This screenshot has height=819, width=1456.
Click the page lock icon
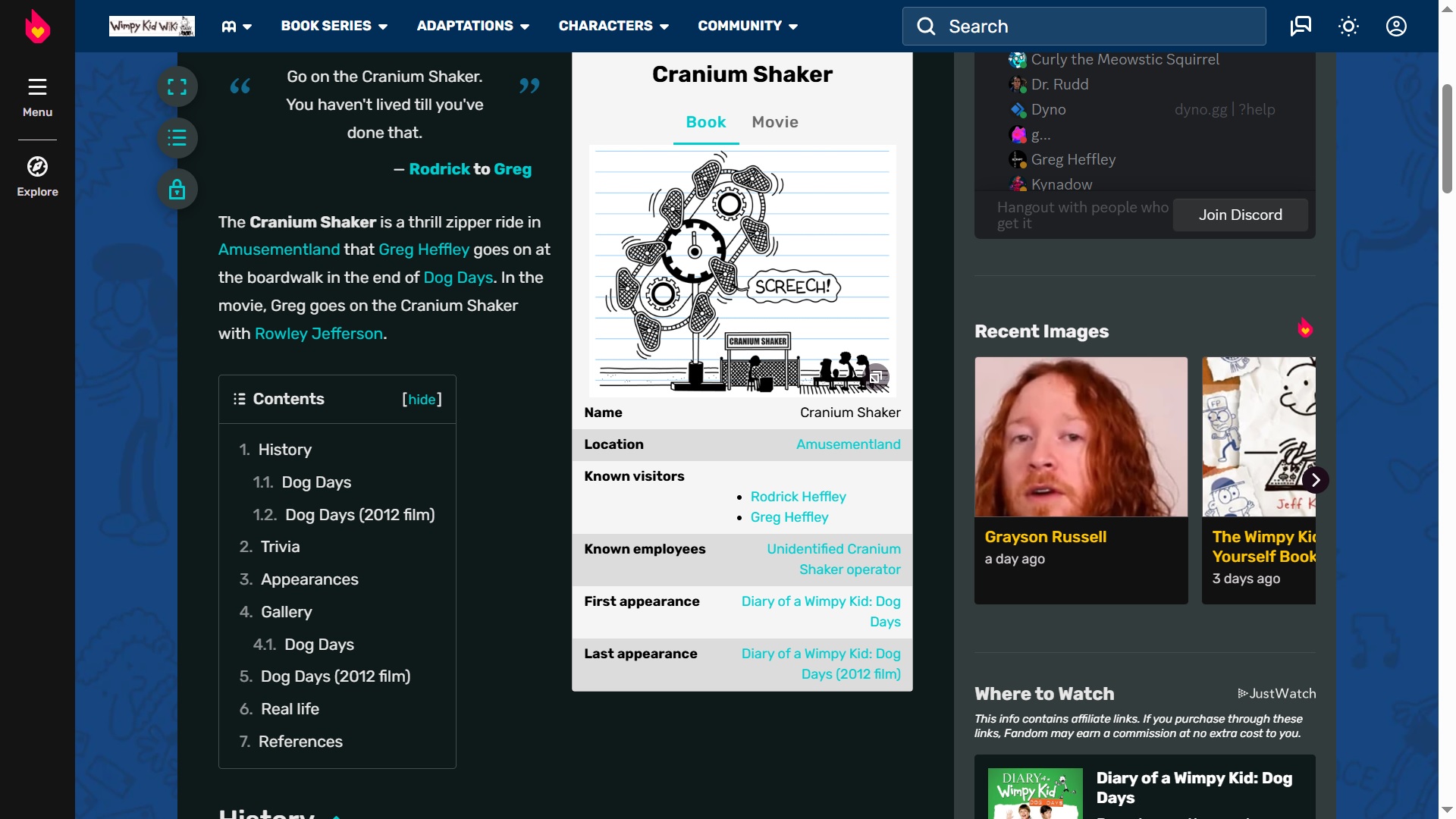(177, 189)
